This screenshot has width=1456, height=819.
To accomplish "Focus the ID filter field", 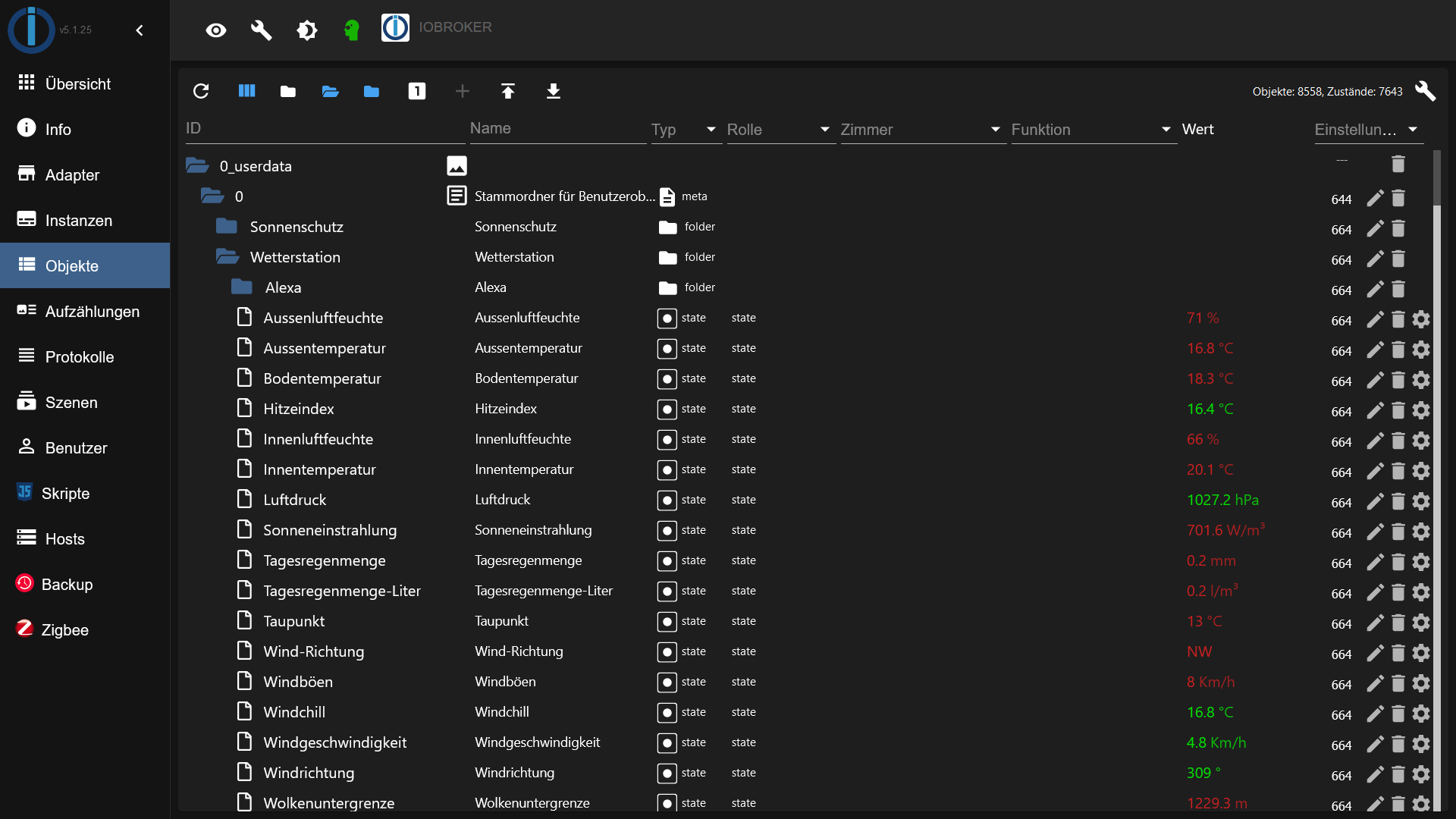I will pyautogui.click(x=325, y=129).
